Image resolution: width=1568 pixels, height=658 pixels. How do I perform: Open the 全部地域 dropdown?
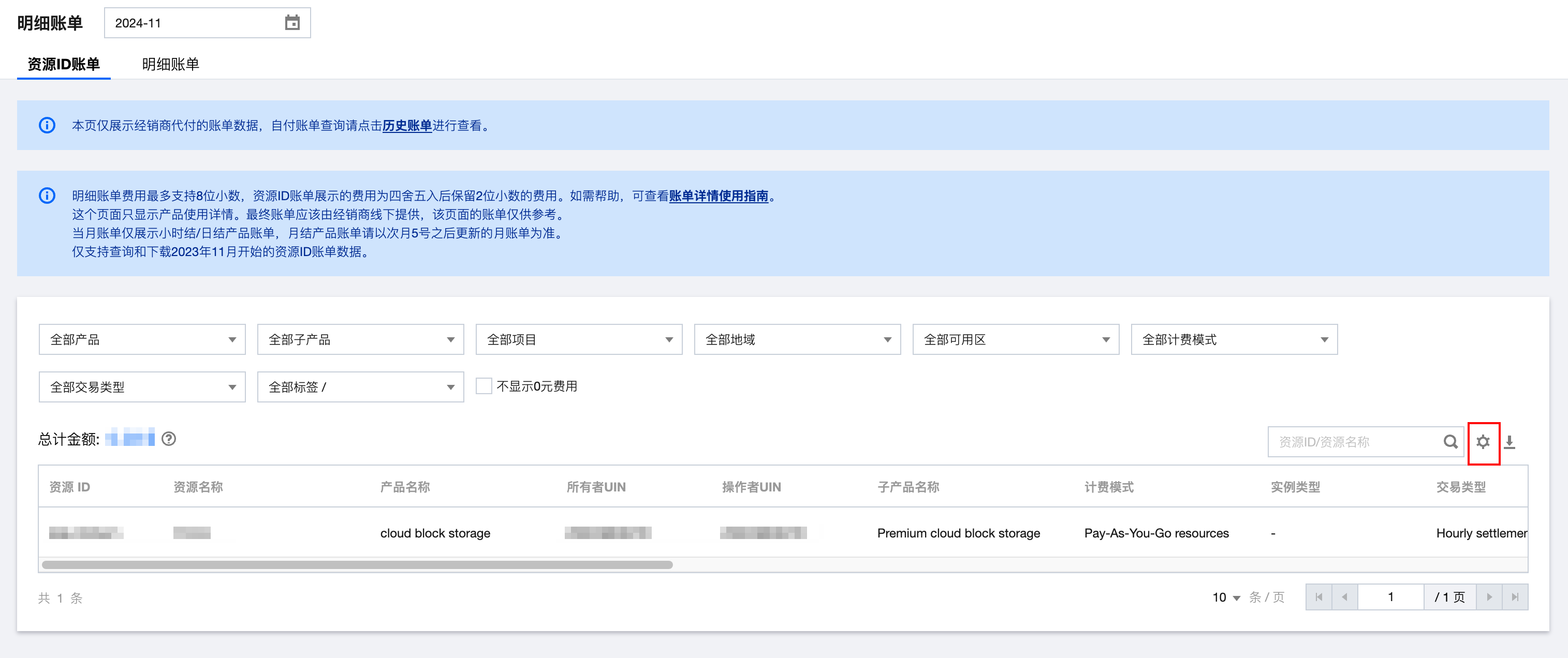pyautogui.click(x=797, y=339)
